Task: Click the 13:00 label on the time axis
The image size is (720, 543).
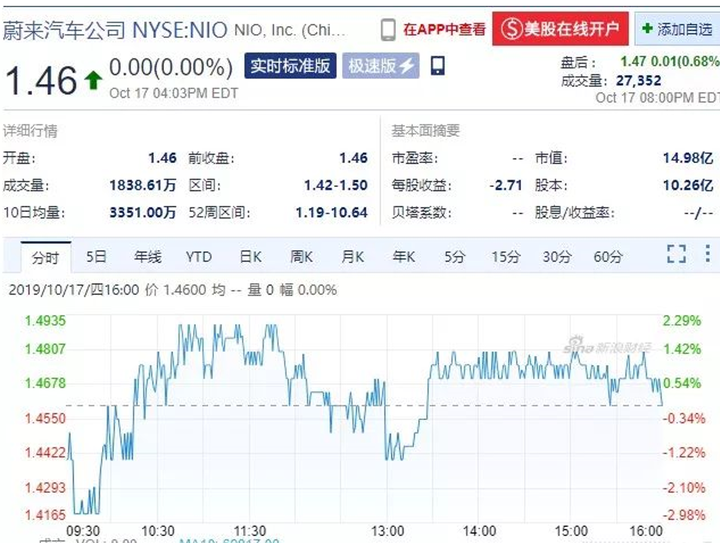Action: click(x=388, y=531)
